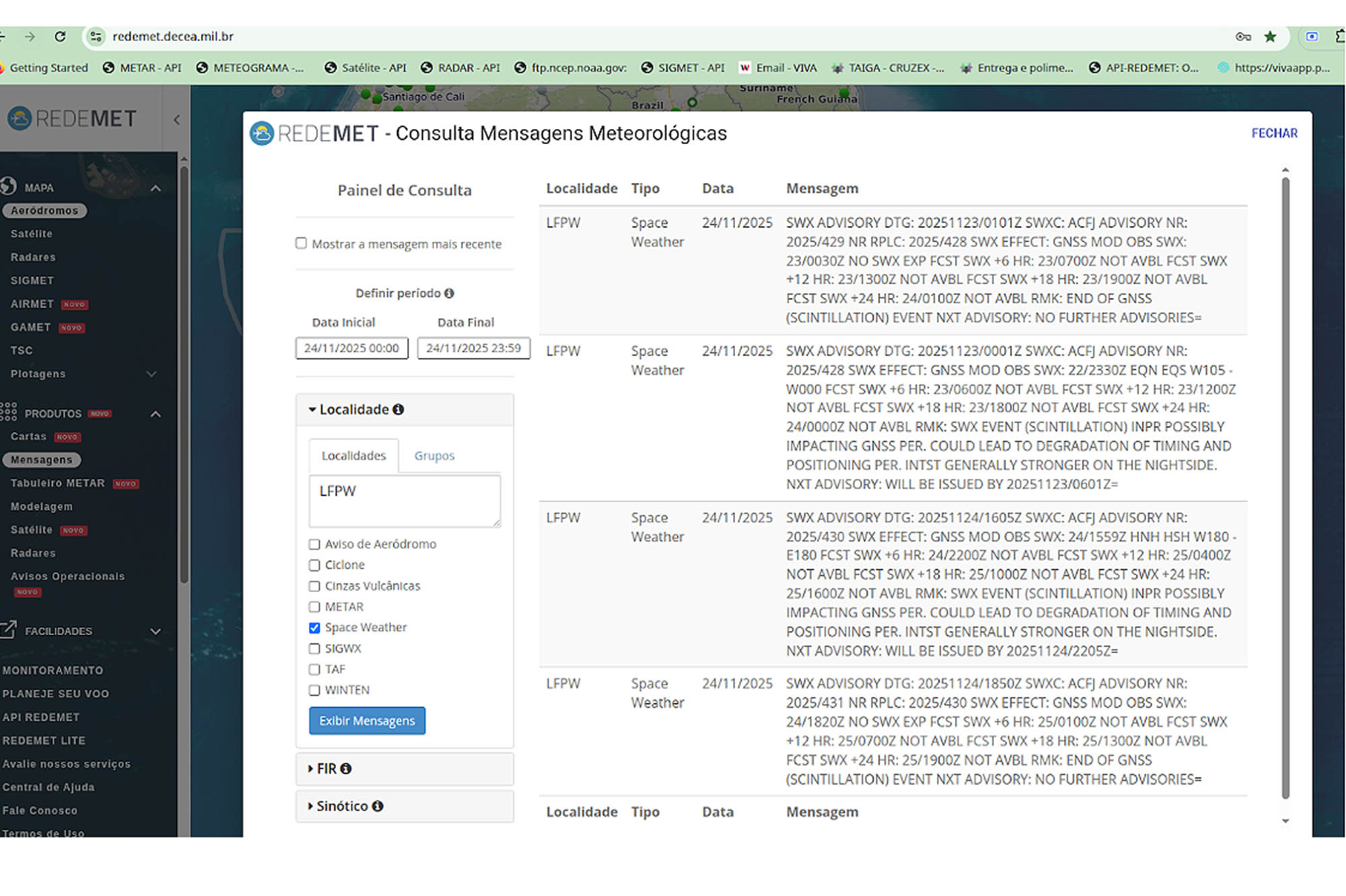Image resolution: width=1346 pixels, height=896 pixels.
Task: Click the messages list vertical scrollbar
Action: point(1285,484)
